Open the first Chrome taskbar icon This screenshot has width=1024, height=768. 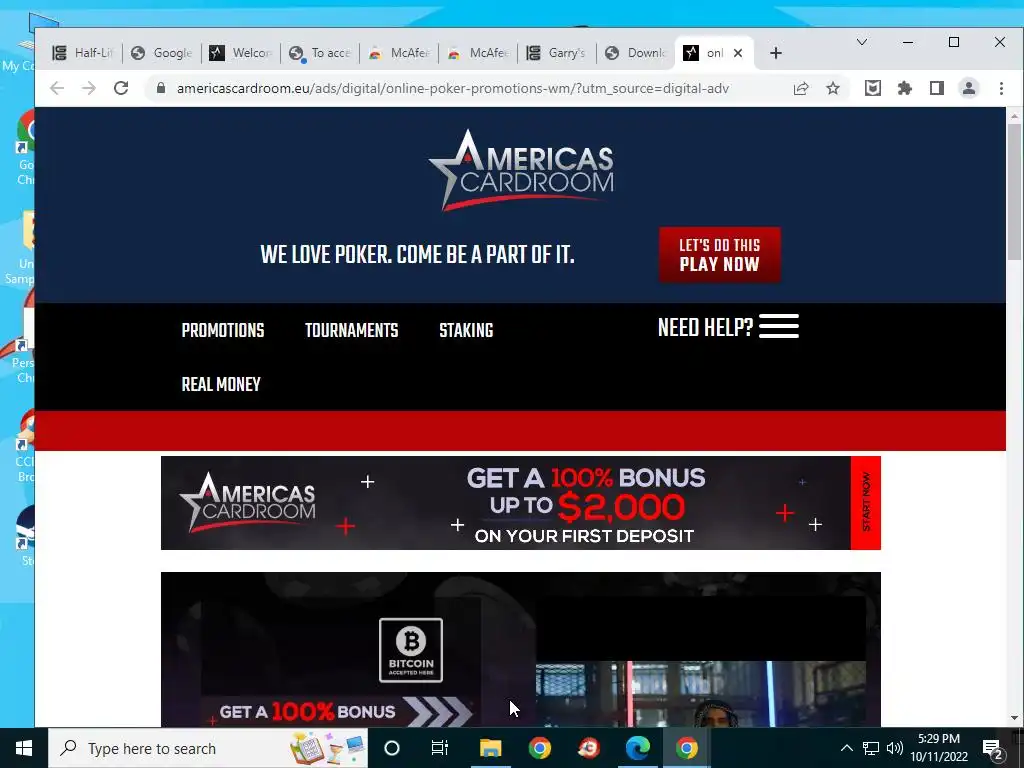click(x=539, y=748)
